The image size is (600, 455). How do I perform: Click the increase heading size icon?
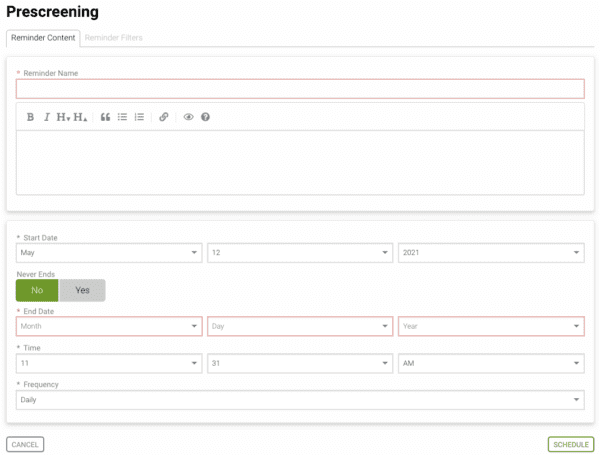coord(80,117)
